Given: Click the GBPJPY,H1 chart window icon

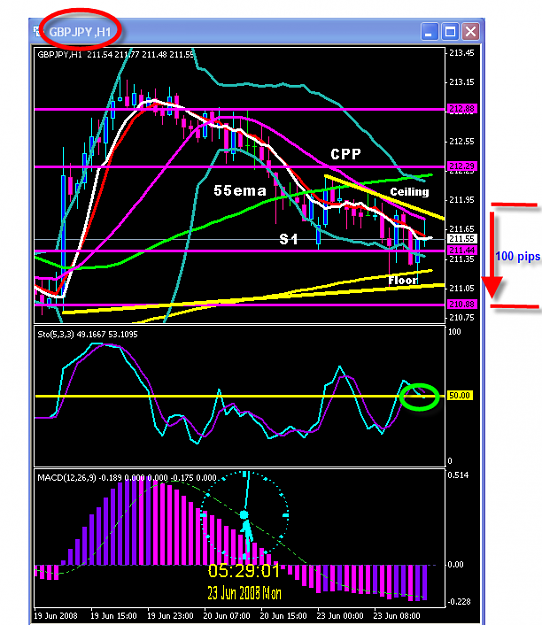Looking at the screenshot, I should 38,31.
